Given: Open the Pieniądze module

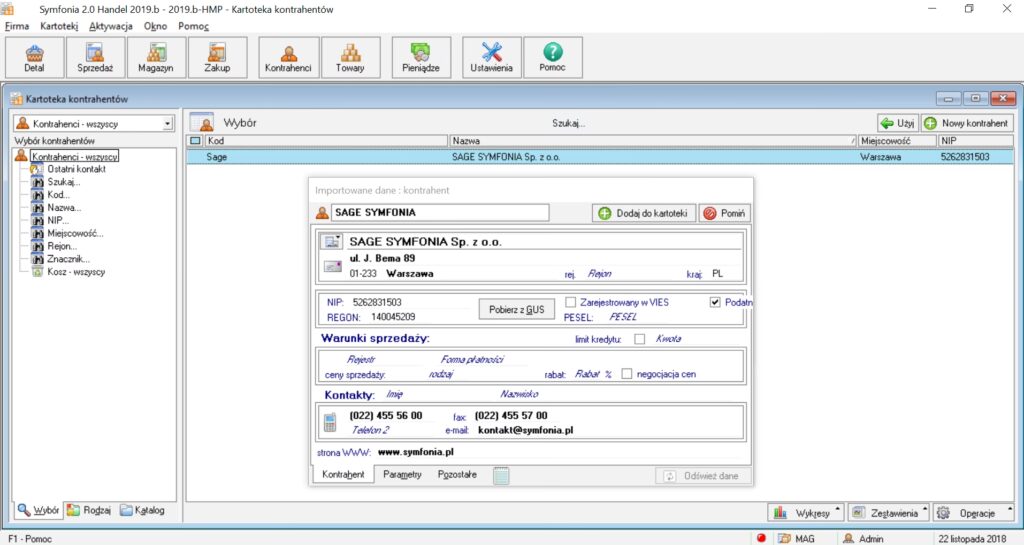Looking at the screenshot, I should pyautogui.click(x=422, y=58).
